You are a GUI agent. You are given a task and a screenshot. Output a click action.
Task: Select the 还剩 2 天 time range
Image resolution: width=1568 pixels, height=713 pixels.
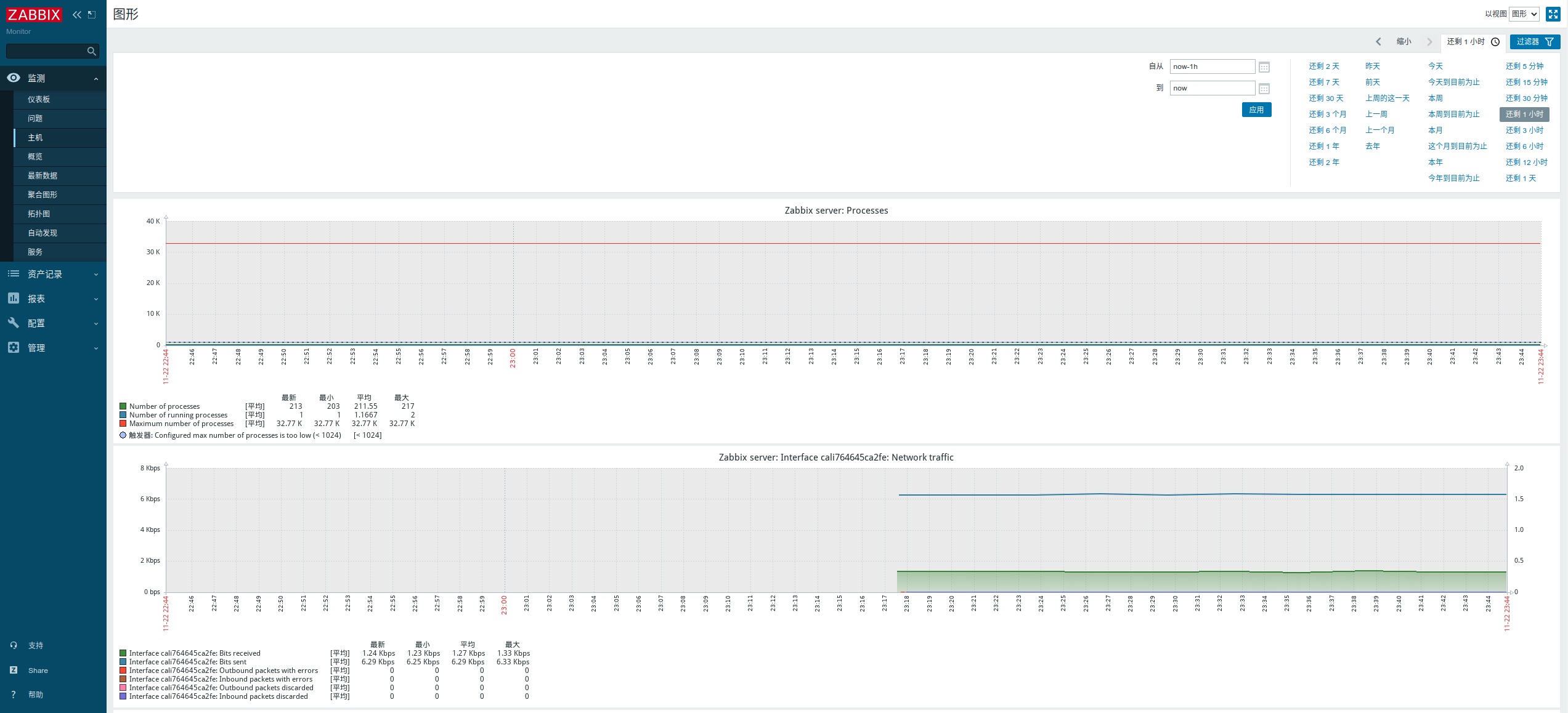(1324, 66)
